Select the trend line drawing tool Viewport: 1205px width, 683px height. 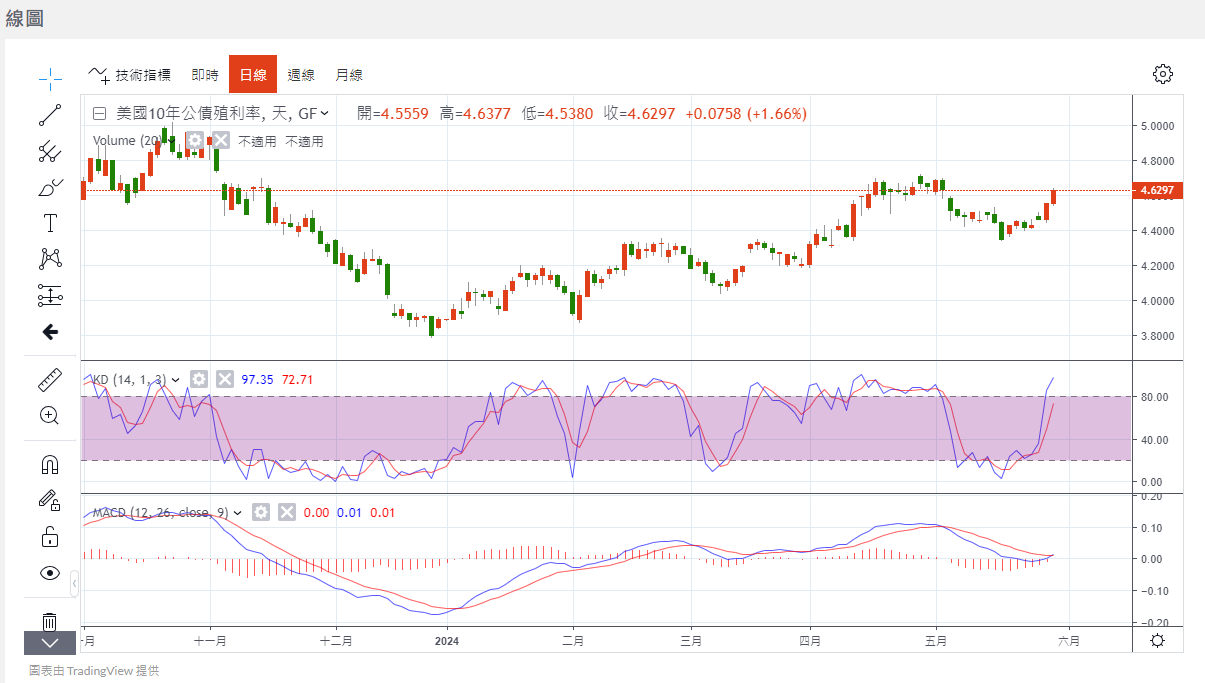coord(50,115)
